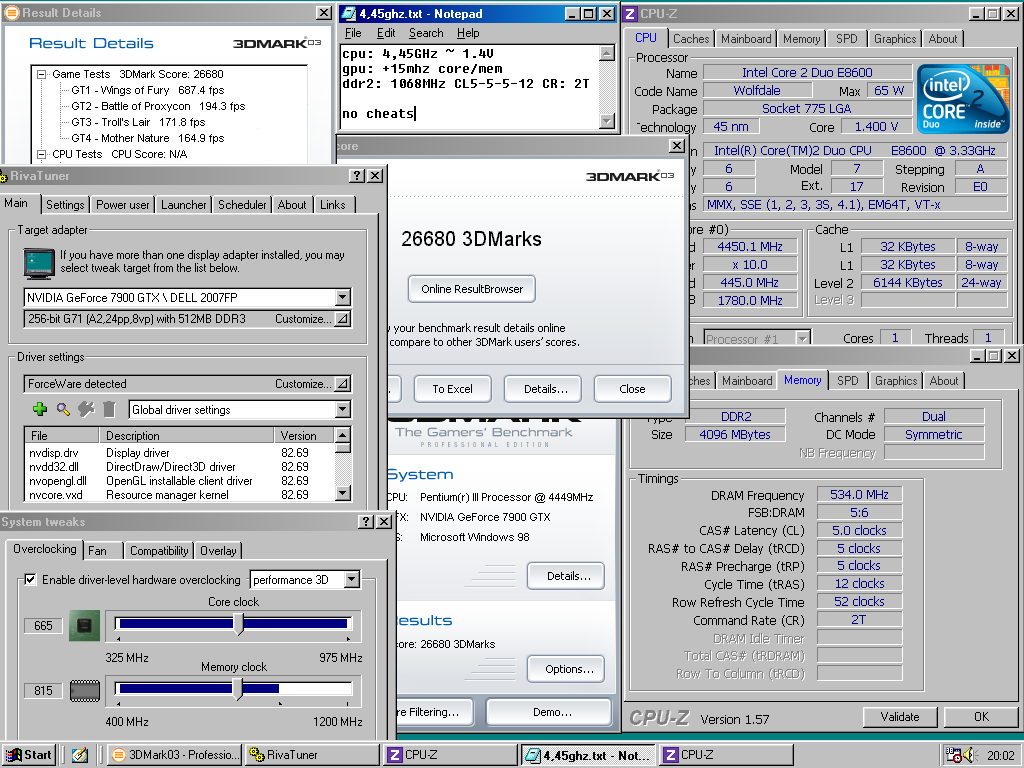This screenshot has width=1024, height=768.
Task: Open the Notepad Help menu
Action: click(x=468, y=33)
